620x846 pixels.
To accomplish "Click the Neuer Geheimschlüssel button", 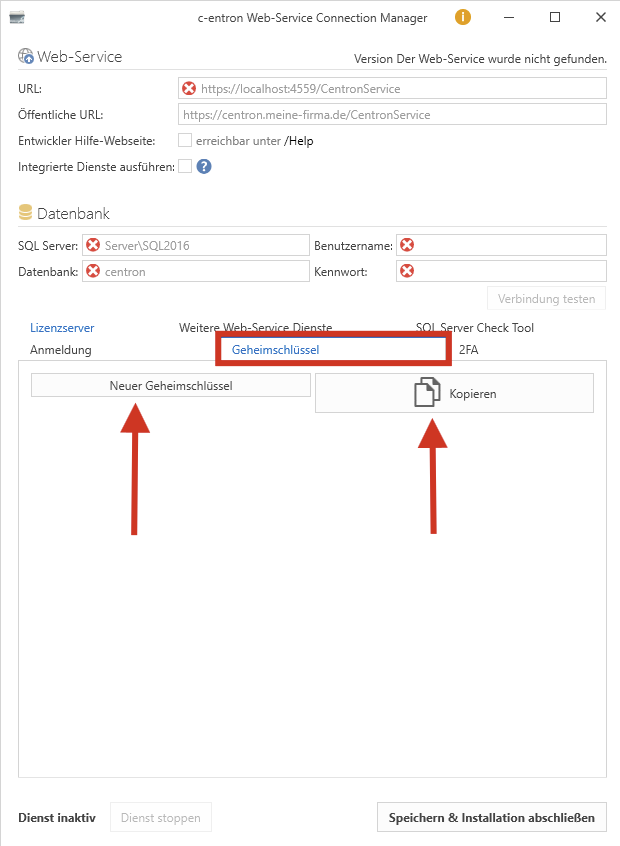I will pos(171,385).
